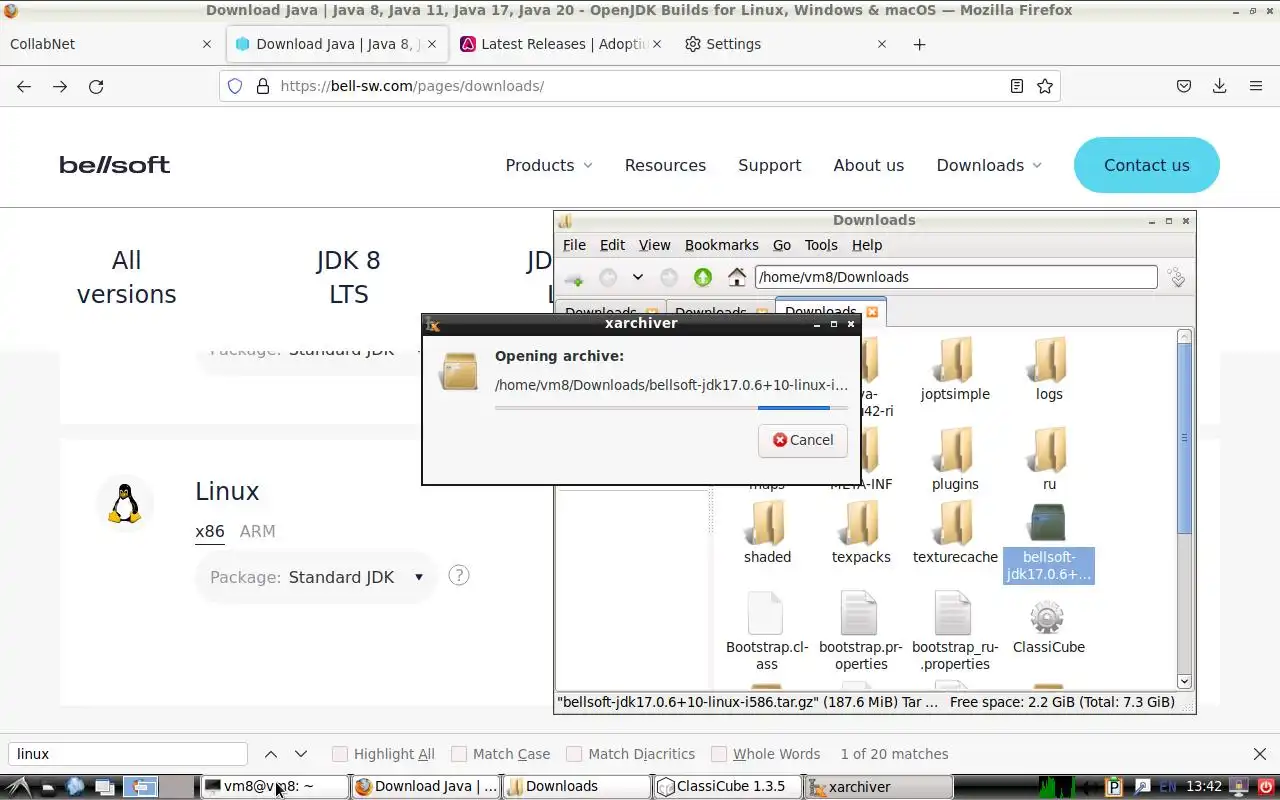
Task: Select the ru folder
Action: coord(1049,460)
